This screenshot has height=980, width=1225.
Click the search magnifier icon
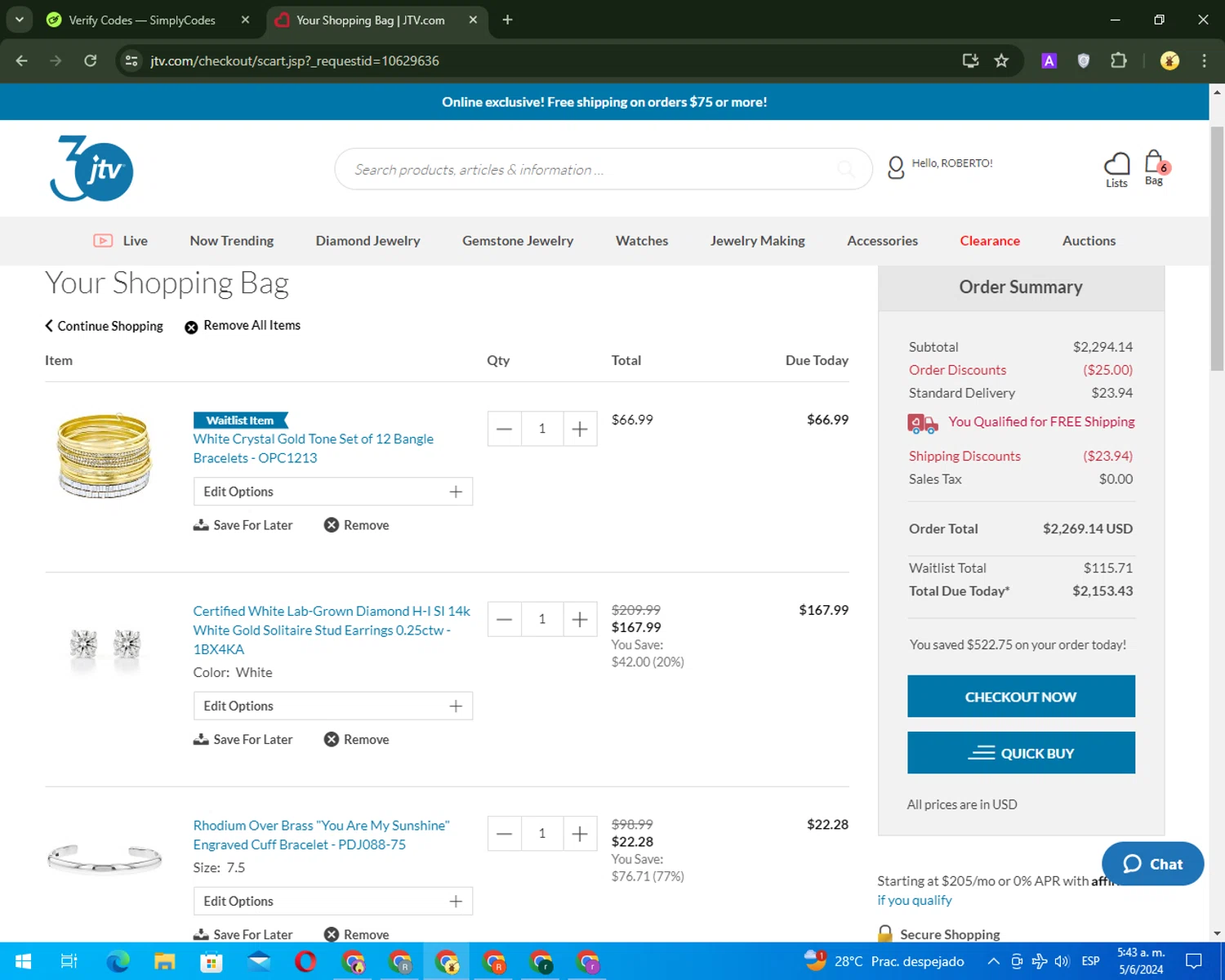tap(846, 169)
